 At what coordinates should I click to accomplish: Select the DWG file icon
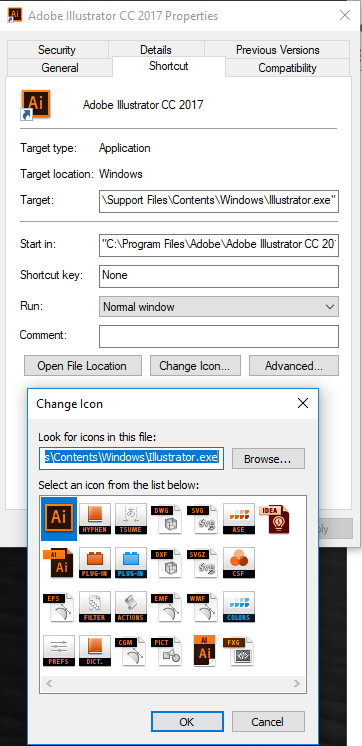tap(166, 519)
